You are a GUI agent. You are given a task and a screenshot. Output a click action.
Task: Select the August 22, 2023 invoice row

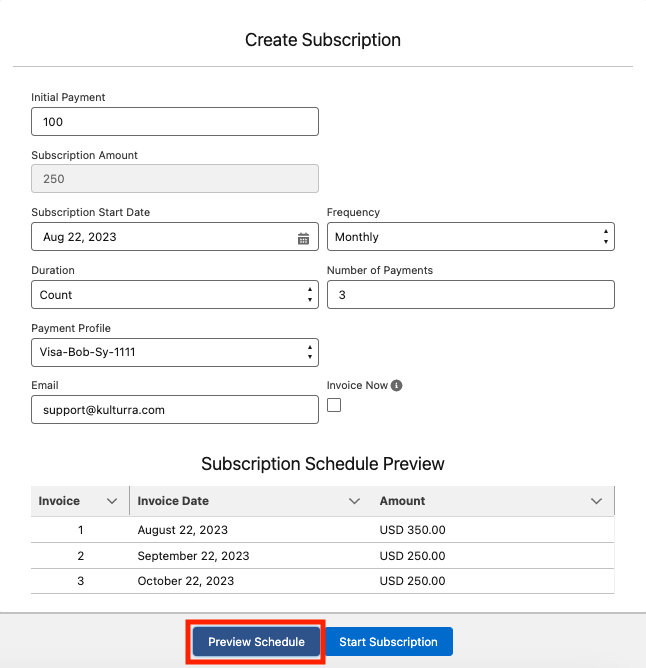pos(322,530)
